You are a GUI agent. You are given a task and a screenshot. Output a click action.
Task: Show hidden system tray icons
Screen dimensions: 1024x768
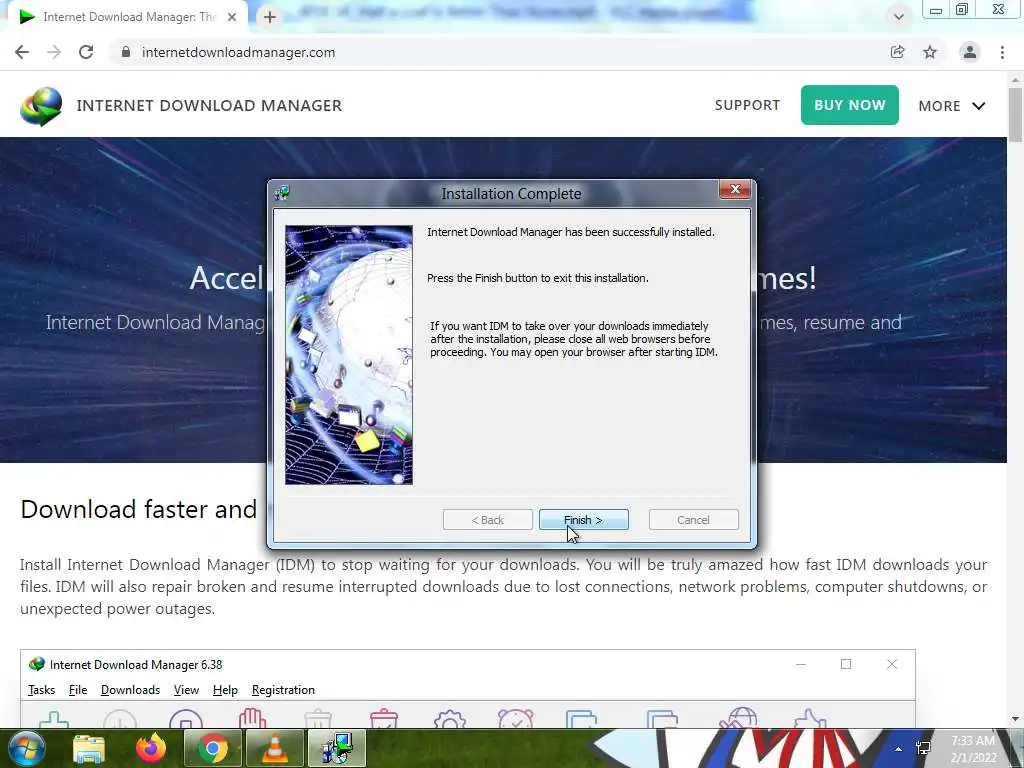pyautogui.click(x=899, y=749)
